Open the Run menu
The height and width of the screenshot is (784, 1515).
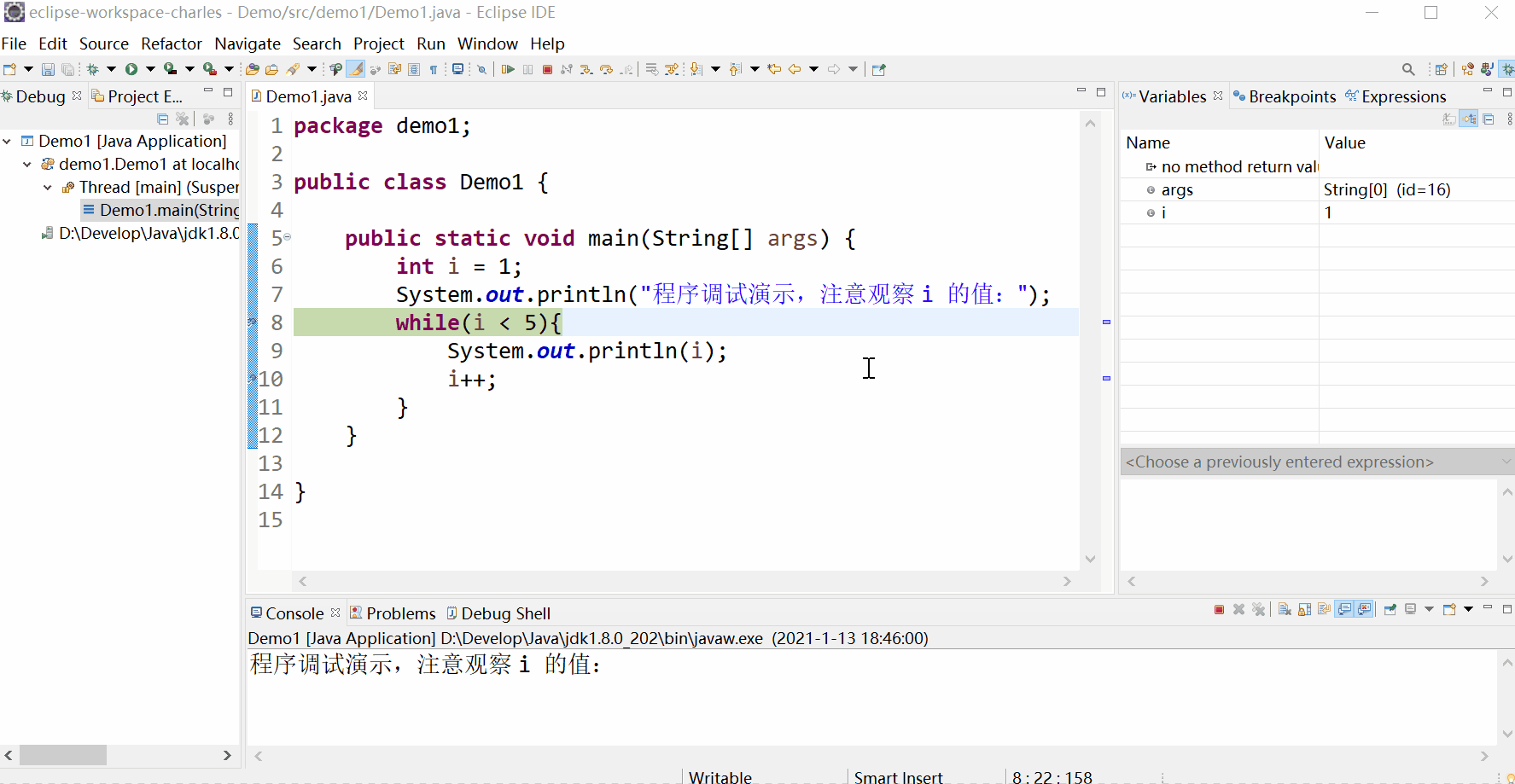click(x=431, y=44)
